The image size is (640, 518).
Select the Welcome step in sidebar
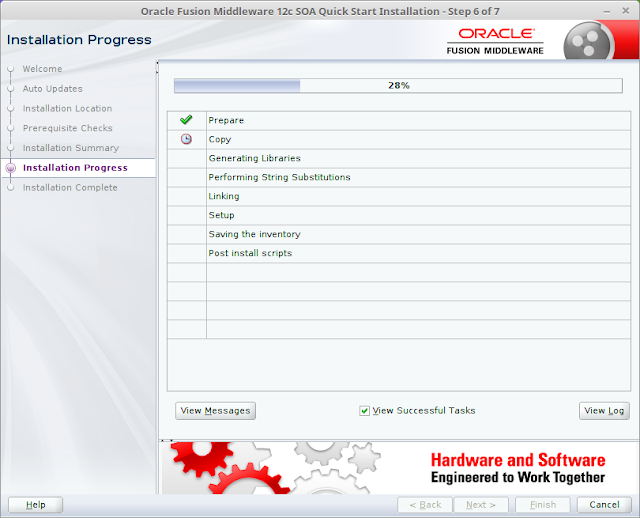point(42,69)
